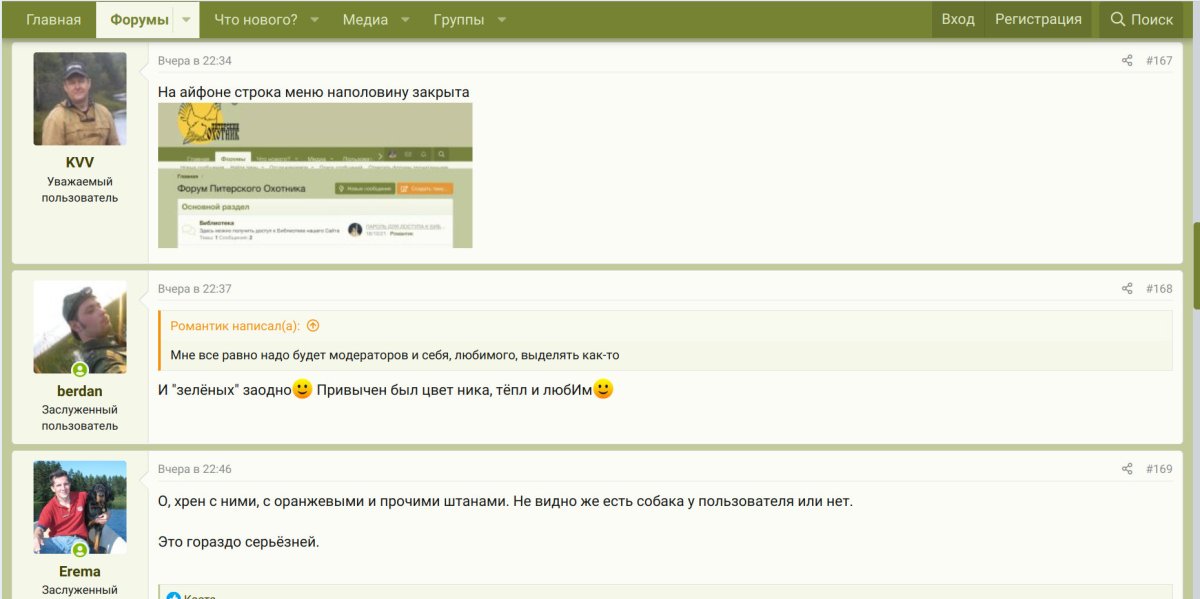Viewport: 1200px width, 599px height.
Task: Click the search magnifier icon
Action: (x=1118, y=19)
